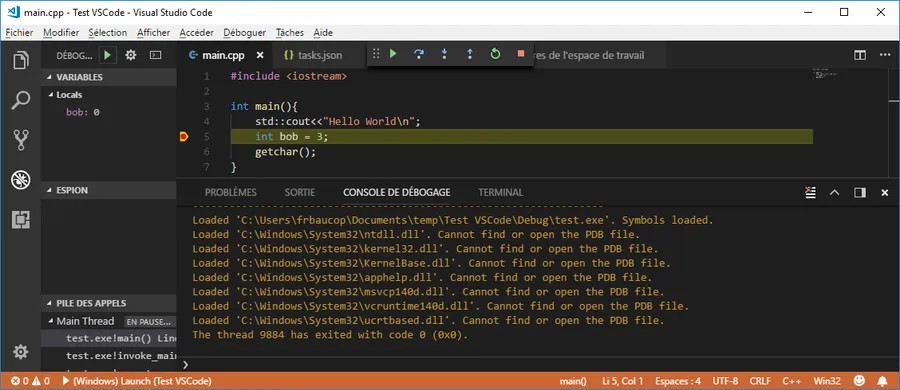Open the Déboguer menu
Screen dimensions: 900x390
pos(245,33)
